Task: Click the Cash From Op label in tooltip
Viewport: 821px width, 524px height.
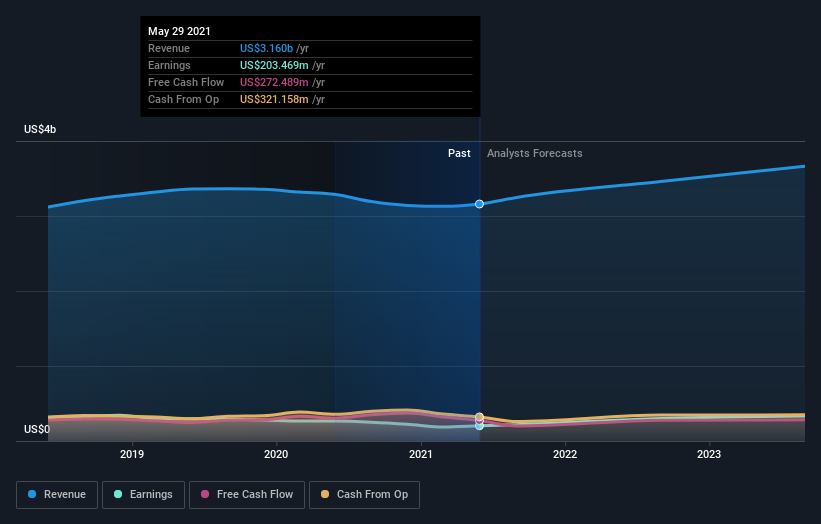Action: pyautogui.click(x=183, y=99)
